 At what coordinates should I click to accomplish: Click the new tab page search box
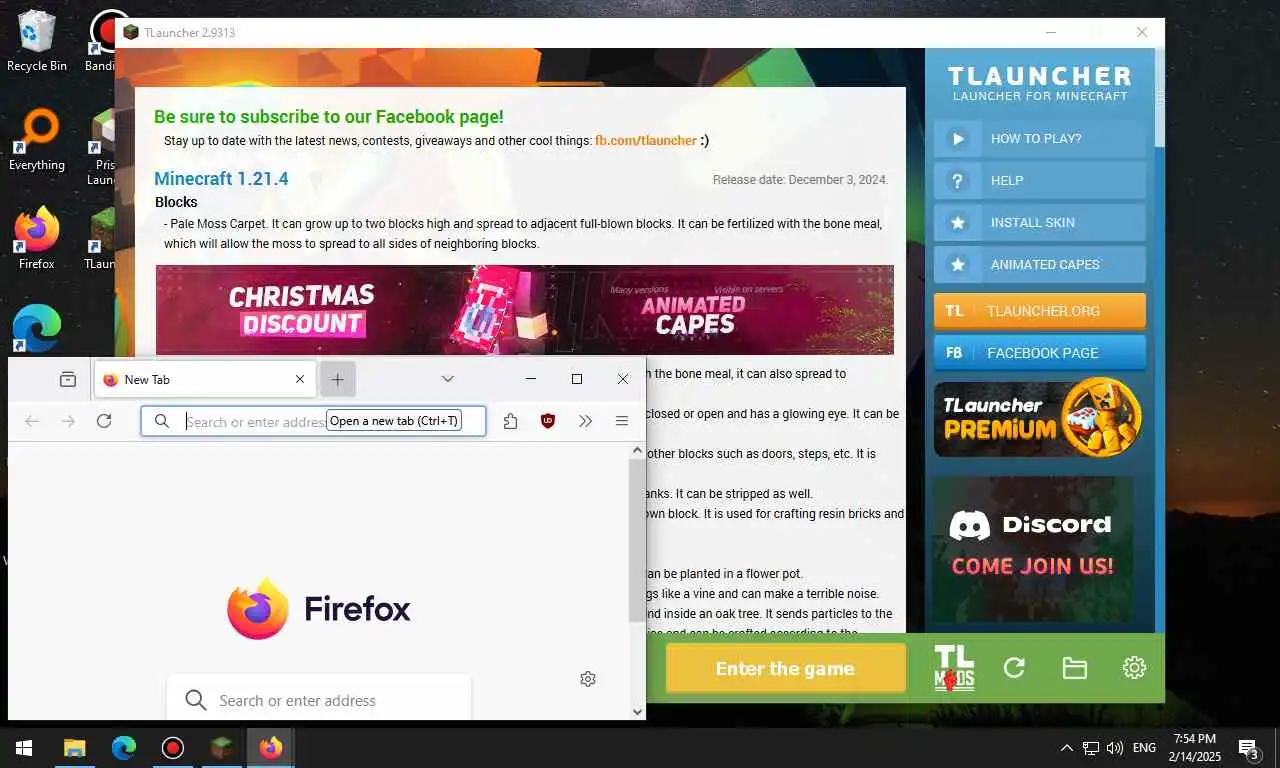tap(318, 699)
